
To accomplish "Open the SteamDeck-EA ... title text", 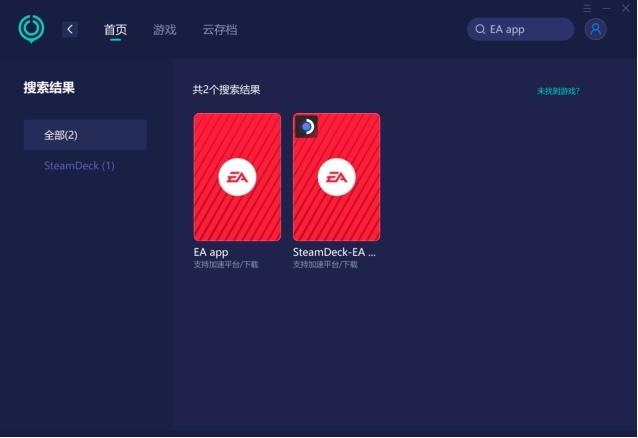I will [x=334, y=252].
